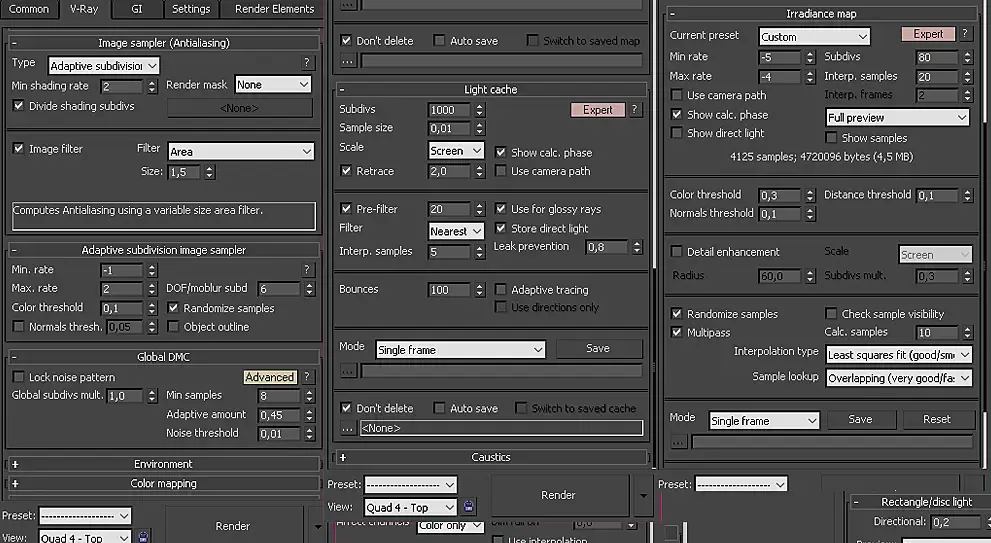991x543 pixels.
Task: Open the Render mask dropdown
Action: 273,85
